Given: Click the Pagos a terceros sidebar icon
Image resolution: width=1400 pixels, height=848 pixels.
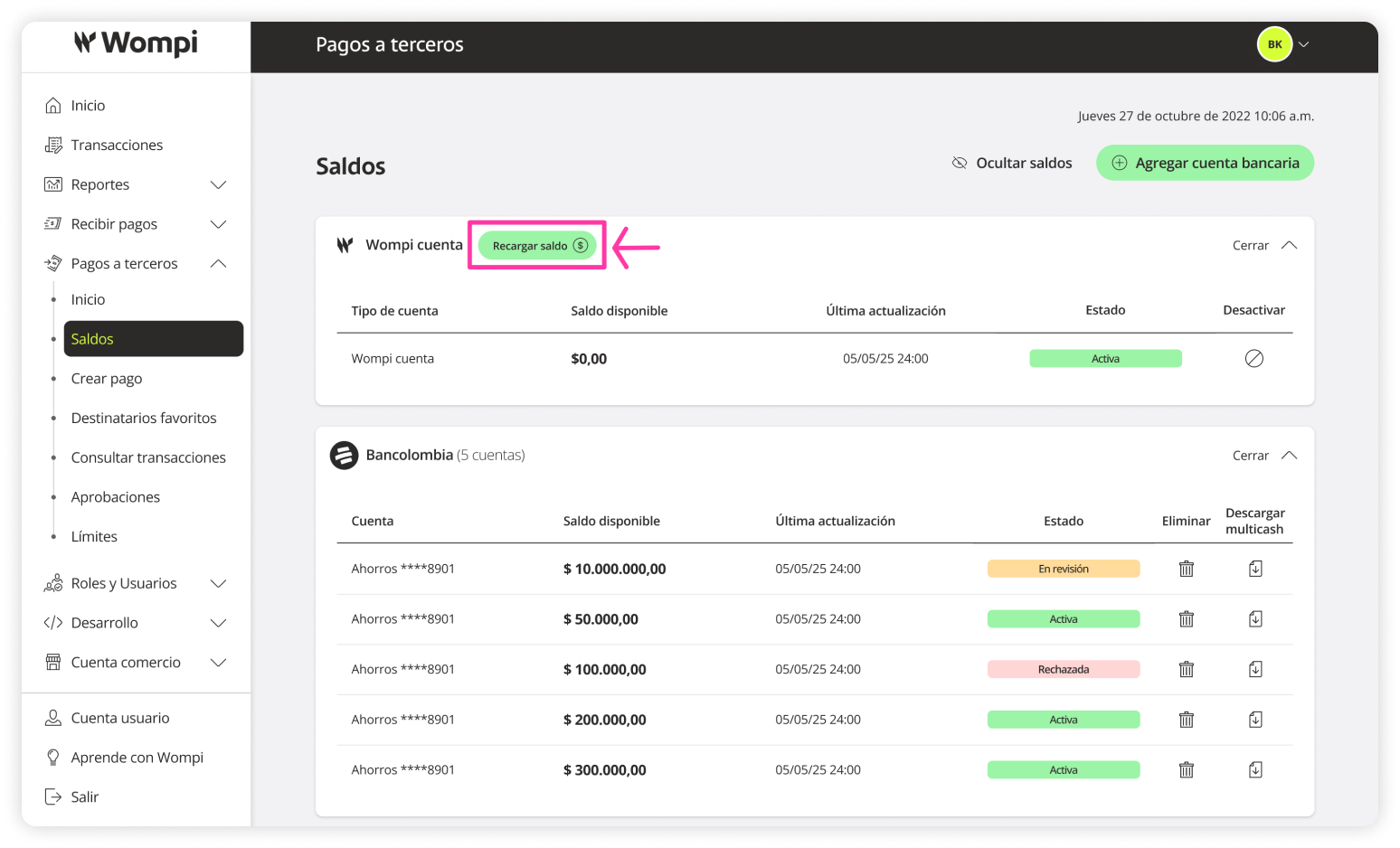Looking at the screenshot, I should click(53, 264).
